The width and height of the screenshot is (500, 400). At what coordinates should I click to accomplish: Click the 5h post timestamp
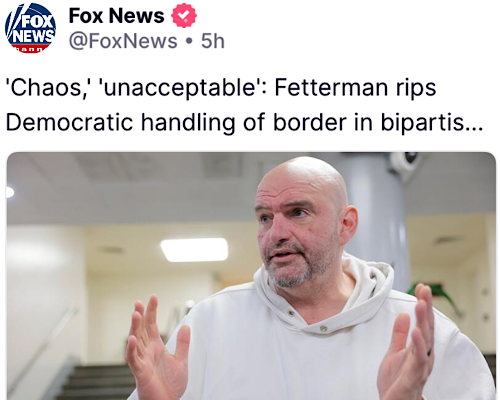tap(213, 41)
